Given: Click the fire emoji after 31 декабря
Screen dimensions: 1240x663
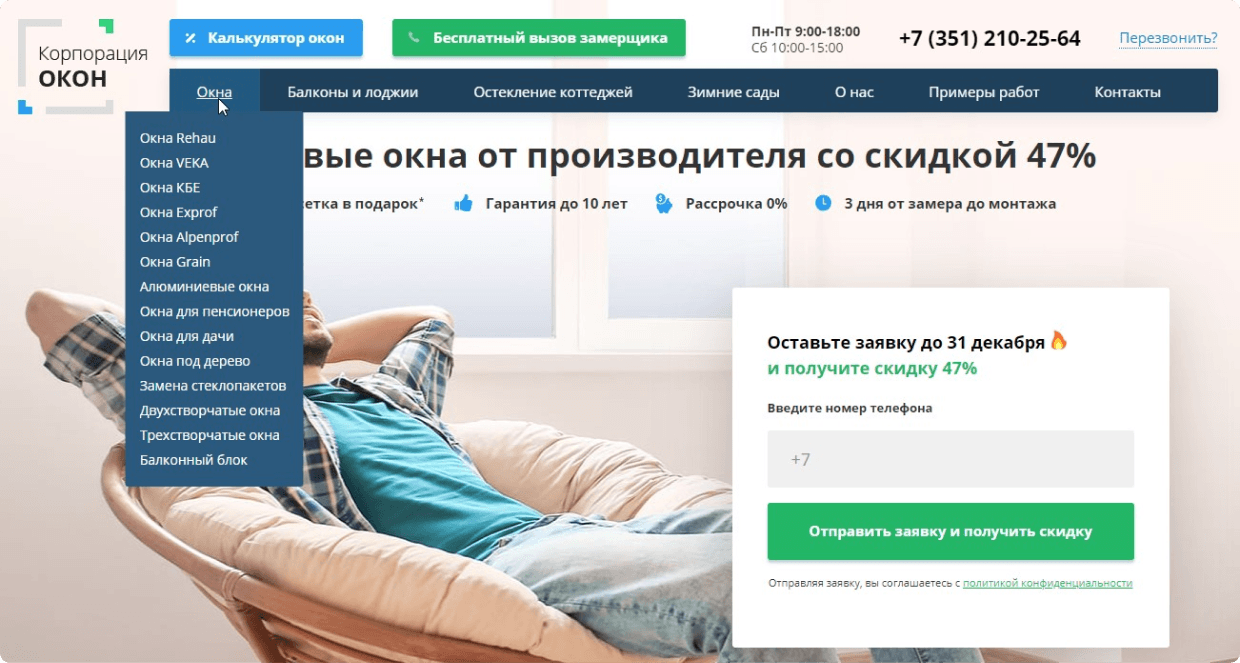Looking at the screenshot, I should [x=1058, y=341].
